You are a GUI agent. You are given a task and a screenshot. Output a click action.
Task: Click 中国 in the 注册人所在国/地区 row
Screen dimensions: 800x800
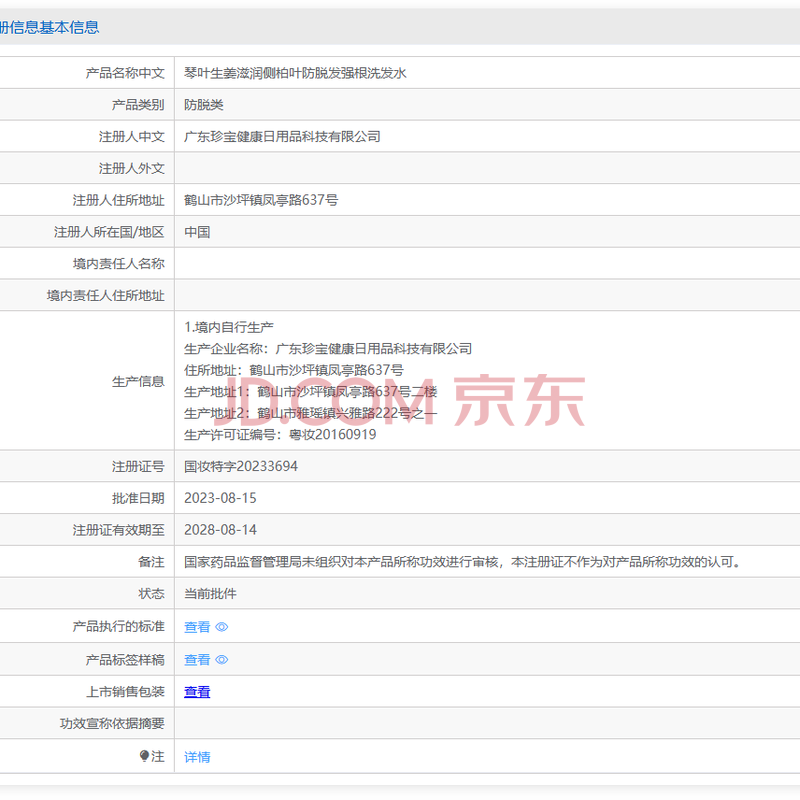coord(197,232)
